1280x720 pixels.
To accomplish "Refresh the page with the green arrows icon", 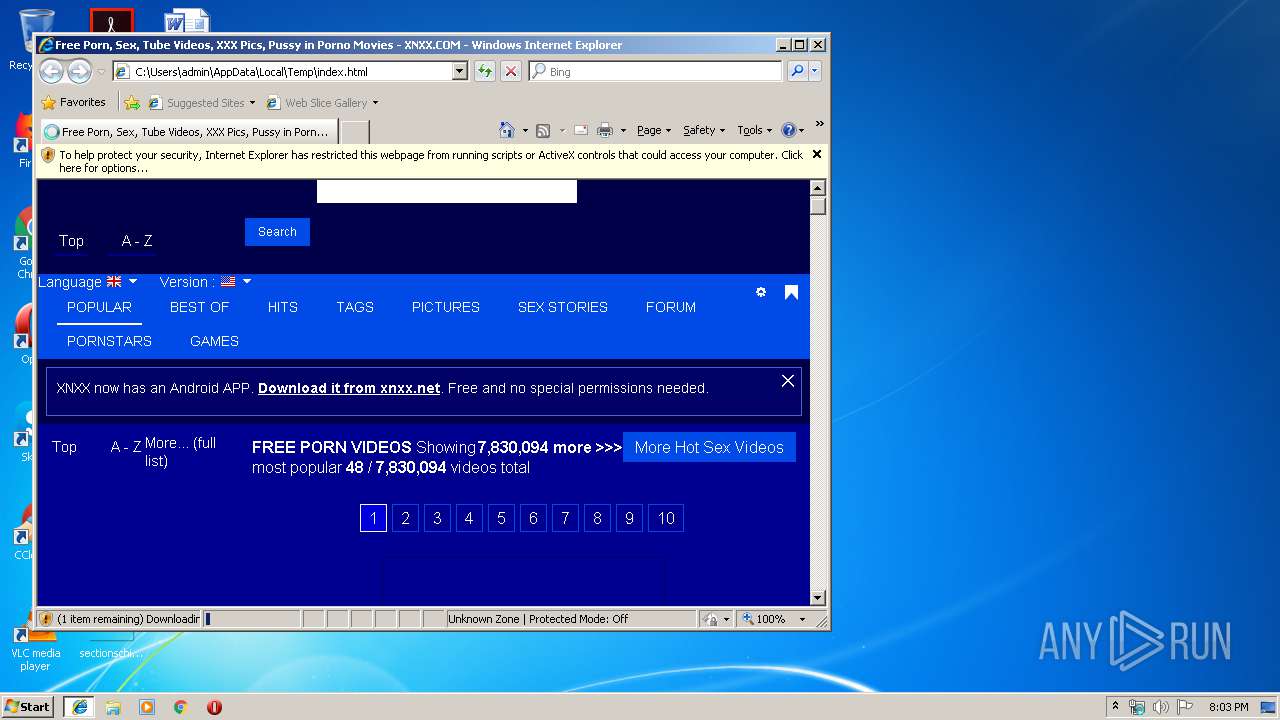I will pos(484,71).
